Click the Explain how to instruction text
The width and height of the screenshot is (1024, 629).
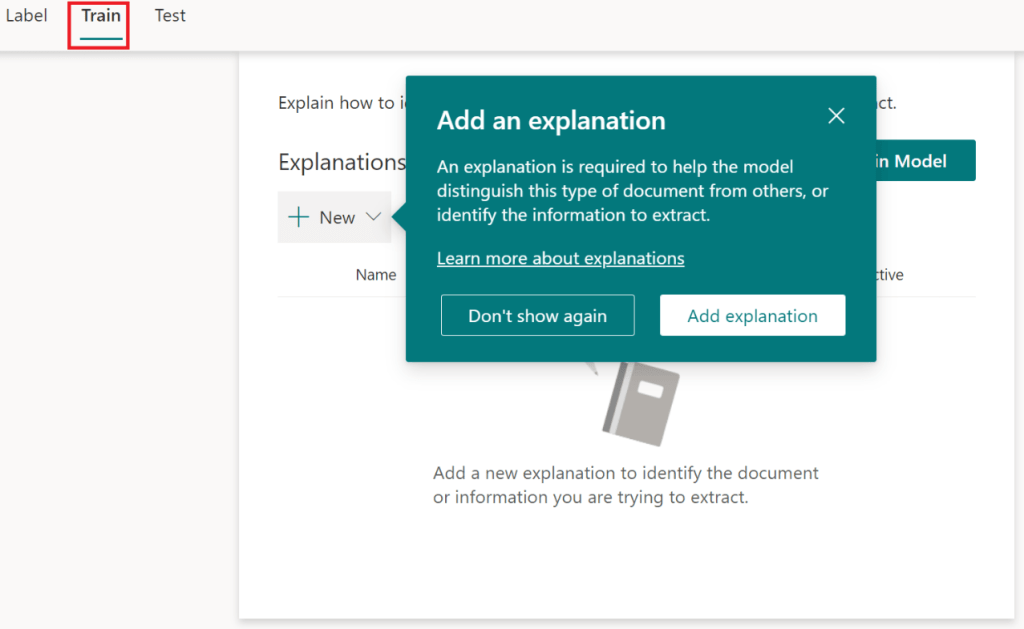pyautogui.click(x=335, y=103)
